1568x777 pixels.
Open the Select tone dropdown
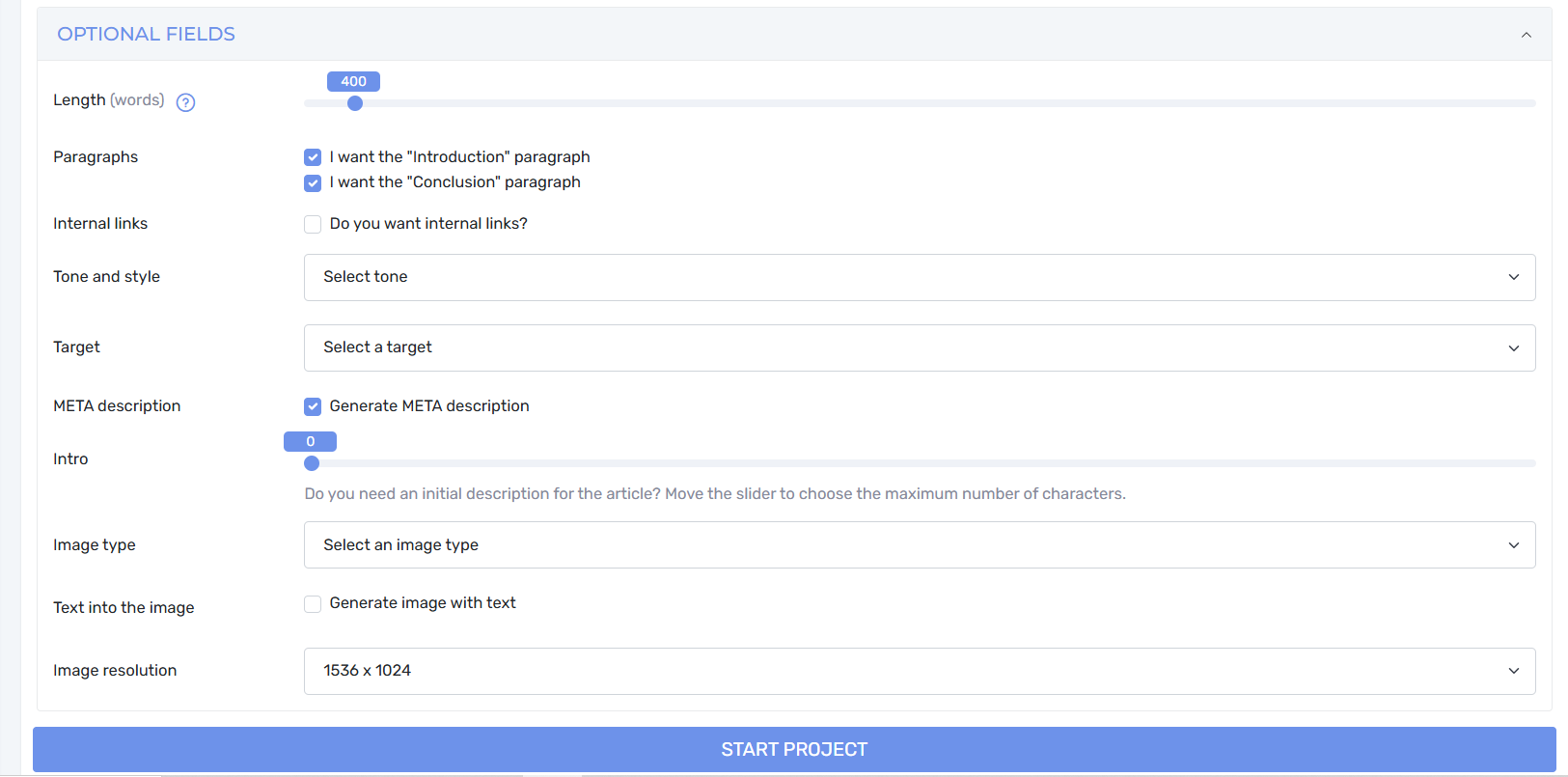pyautogui.click(x=920, y=278)
